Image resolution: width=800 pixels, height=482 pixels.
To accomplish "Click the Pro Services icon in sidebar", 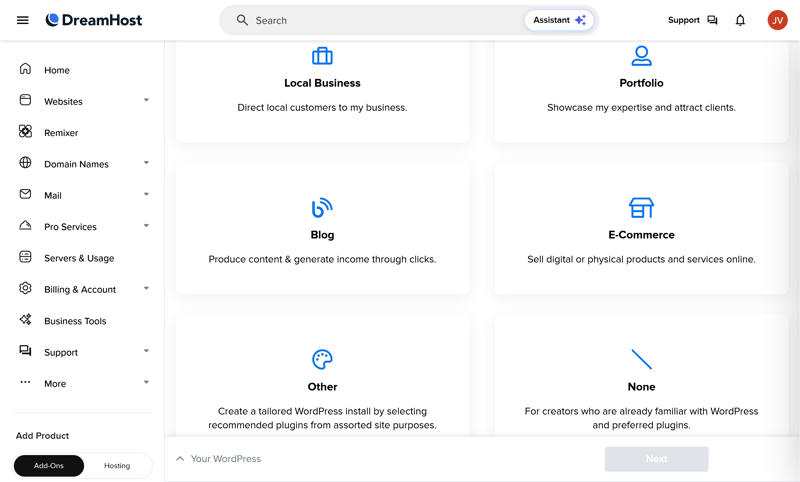I will click(x=25, y=225).
